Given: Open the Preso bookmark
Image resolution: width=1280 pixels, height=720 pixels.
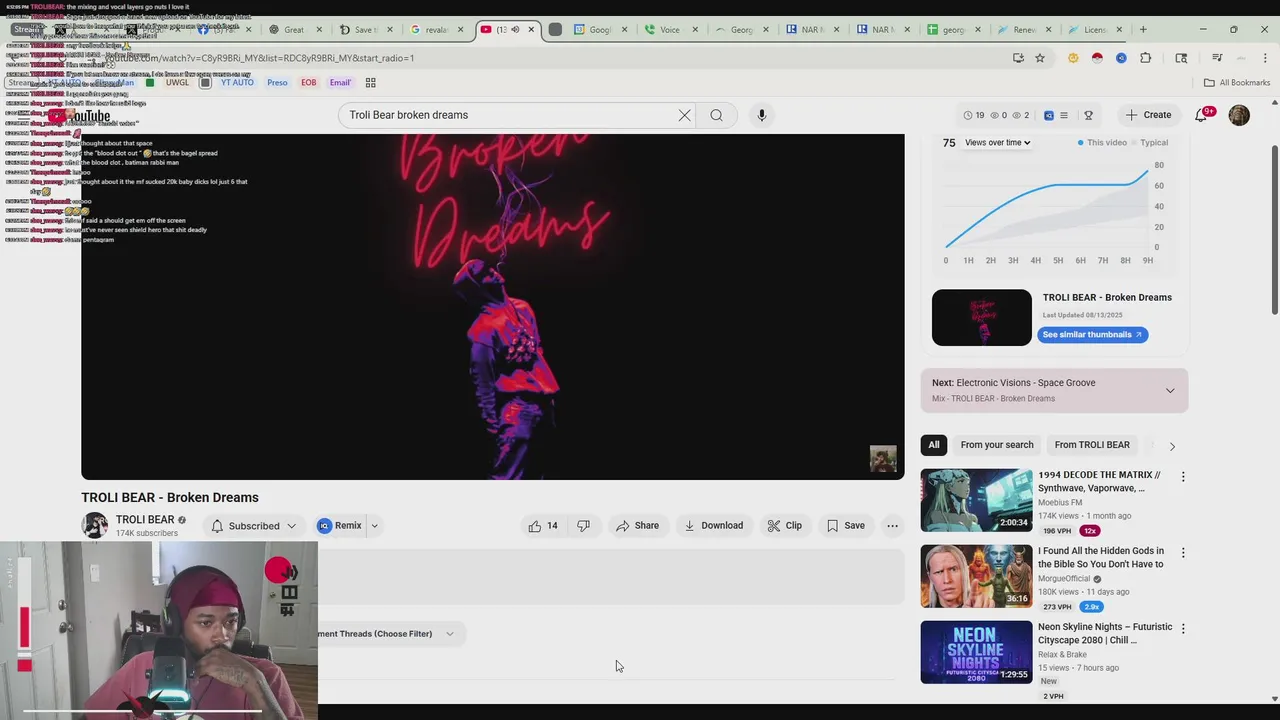Looking at the screenshot, I should pos(277,83).
